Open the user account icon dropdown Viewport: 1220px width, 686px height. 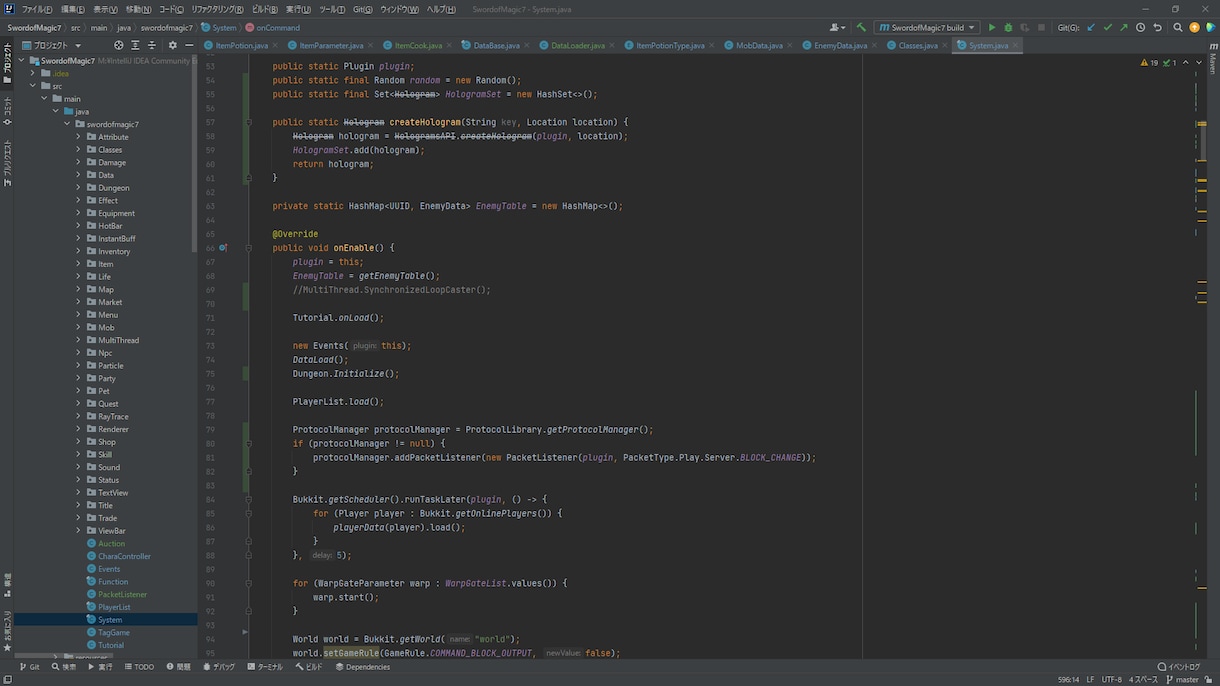click(838, 28)
